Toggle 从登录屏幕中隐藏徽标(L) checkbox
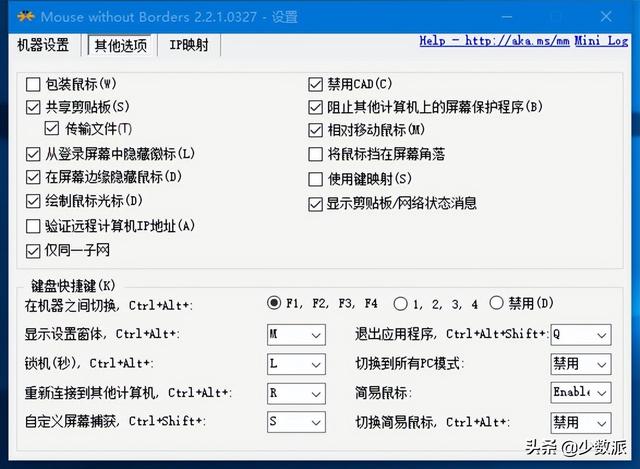Viewport: 640px width, 469px height. [x=33, y=154]
